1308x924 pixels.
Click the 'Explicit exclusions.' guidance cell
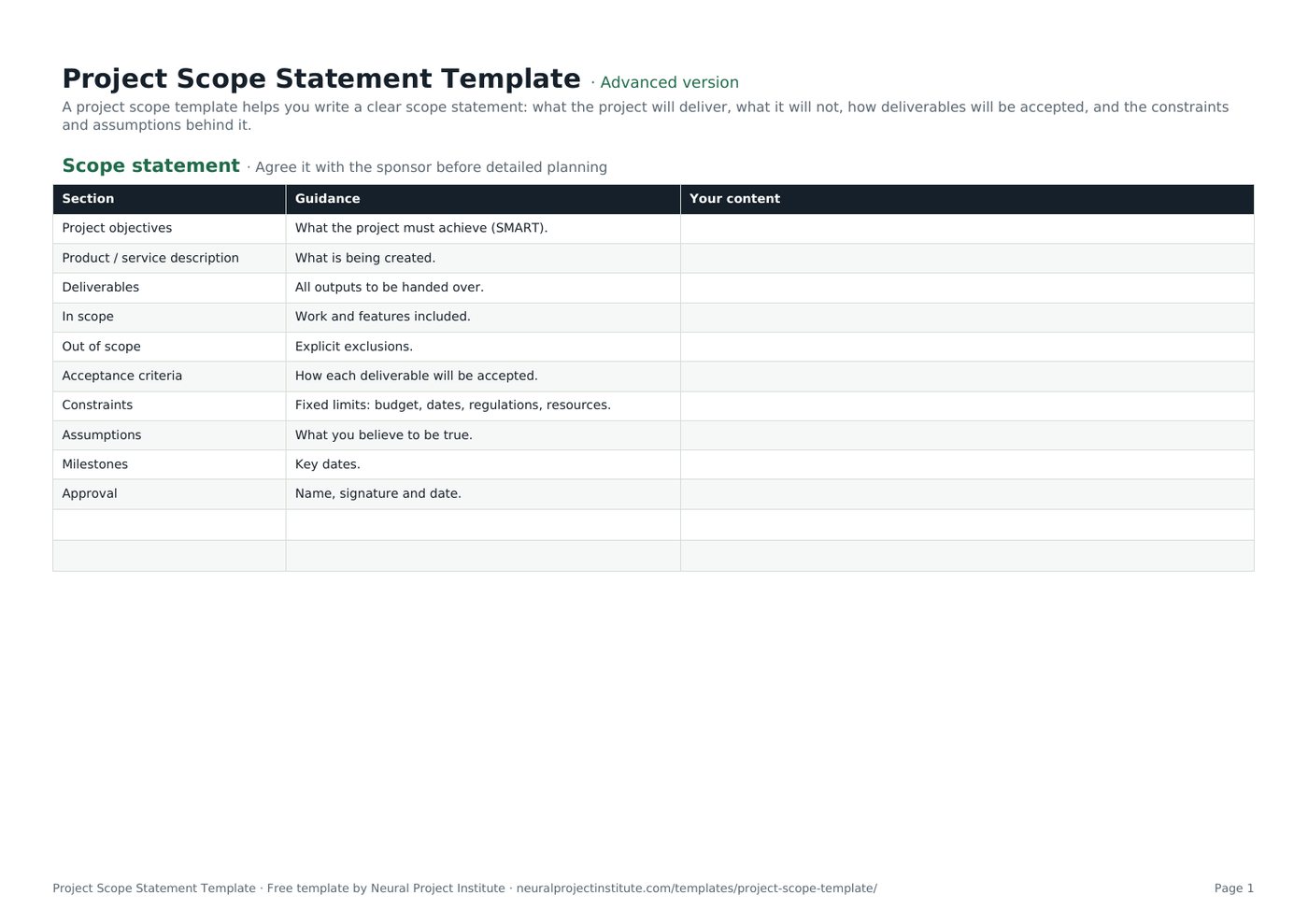click(x=483, y=347)
